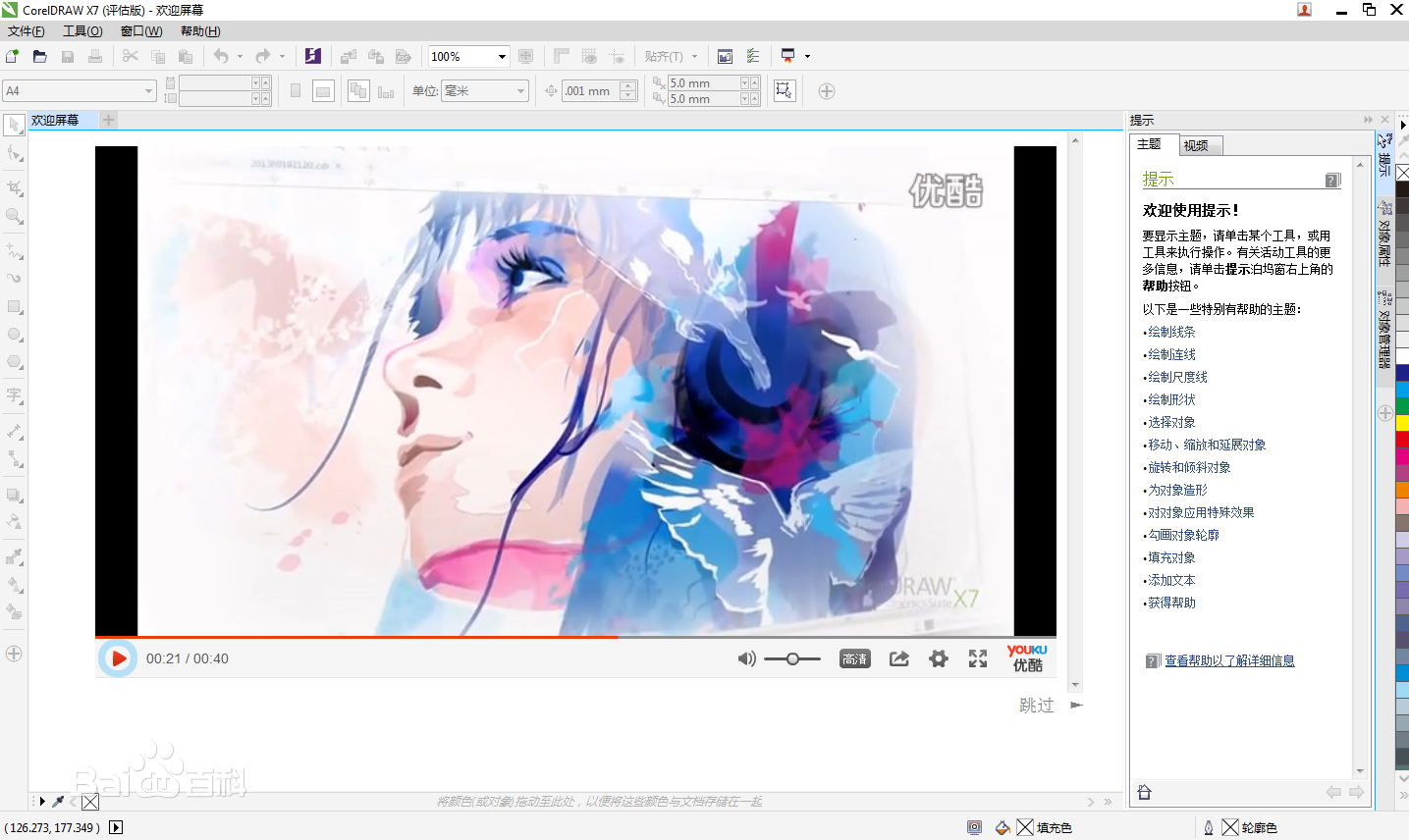Pick the yellow swatch in color palette
This screenshot has height=840, width=1409.
click(x=1402, y=424)
